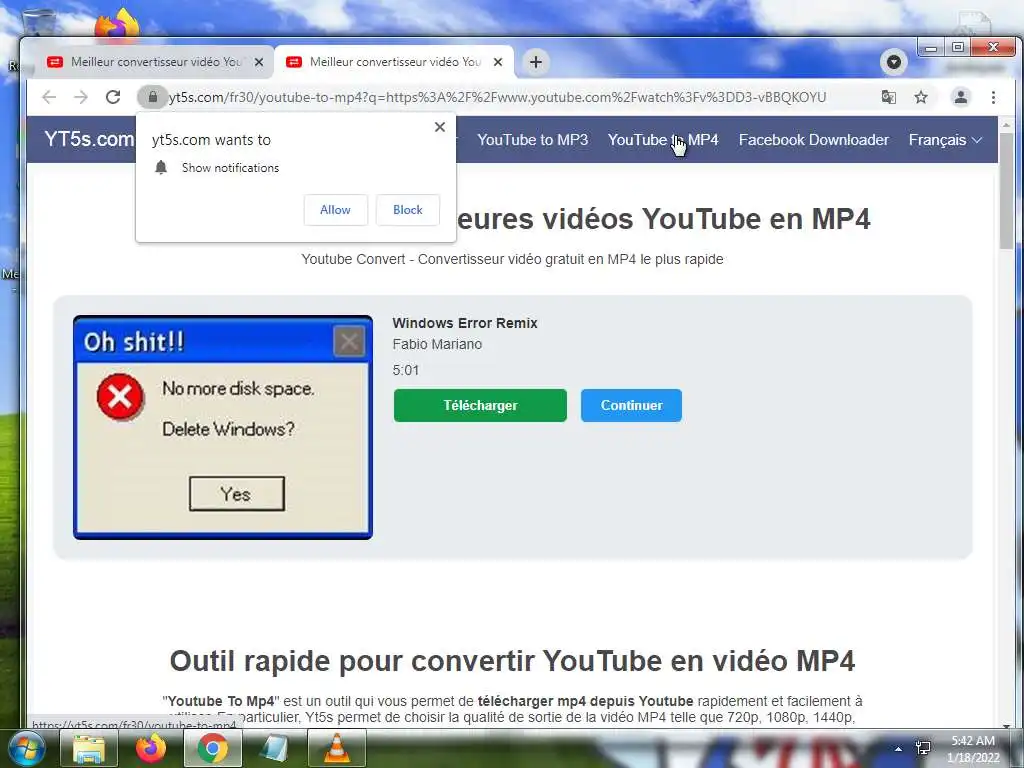The image size is (1024, 768).
Task: Dismiss the notification permission popup
Action: pyautogui.click(x=440, y=127)
